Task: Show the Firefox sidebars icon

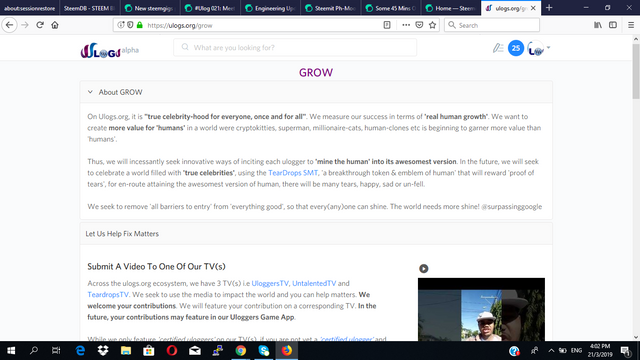Action: [x=613, y=25]
